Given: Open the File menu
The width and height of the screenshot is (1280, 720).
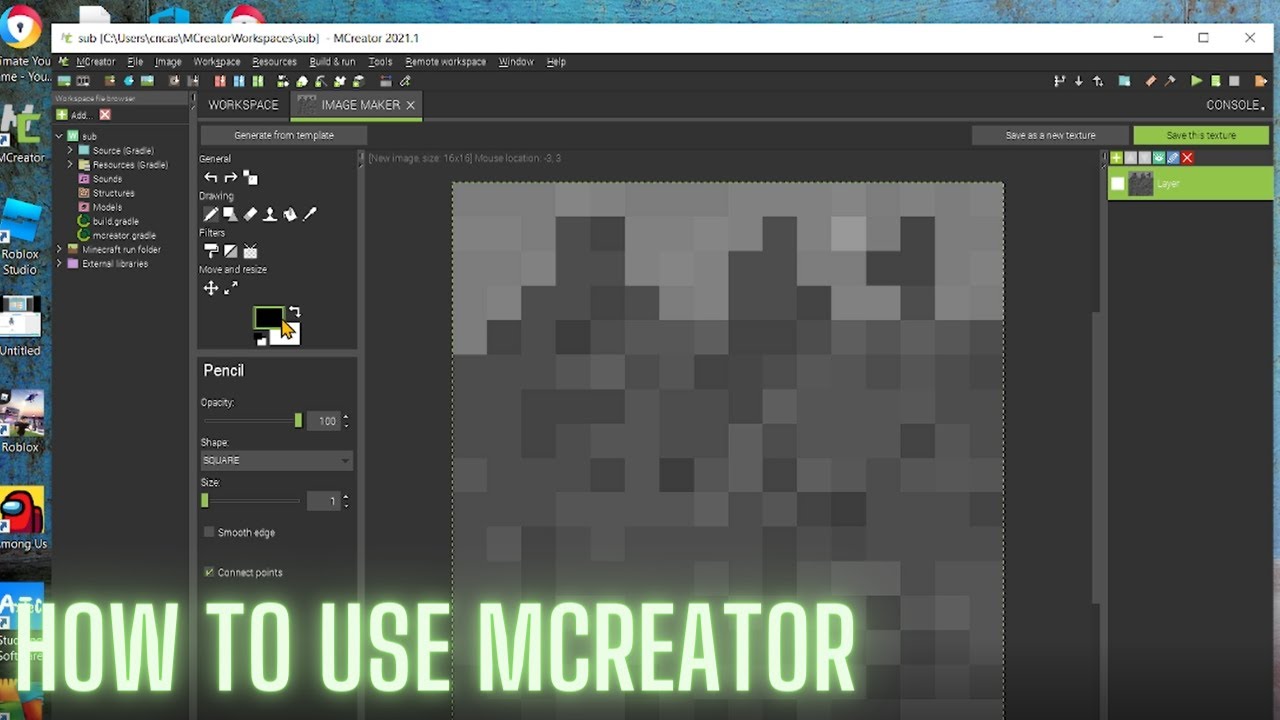Looking at the screenshot, I should [x=135, y=62].
